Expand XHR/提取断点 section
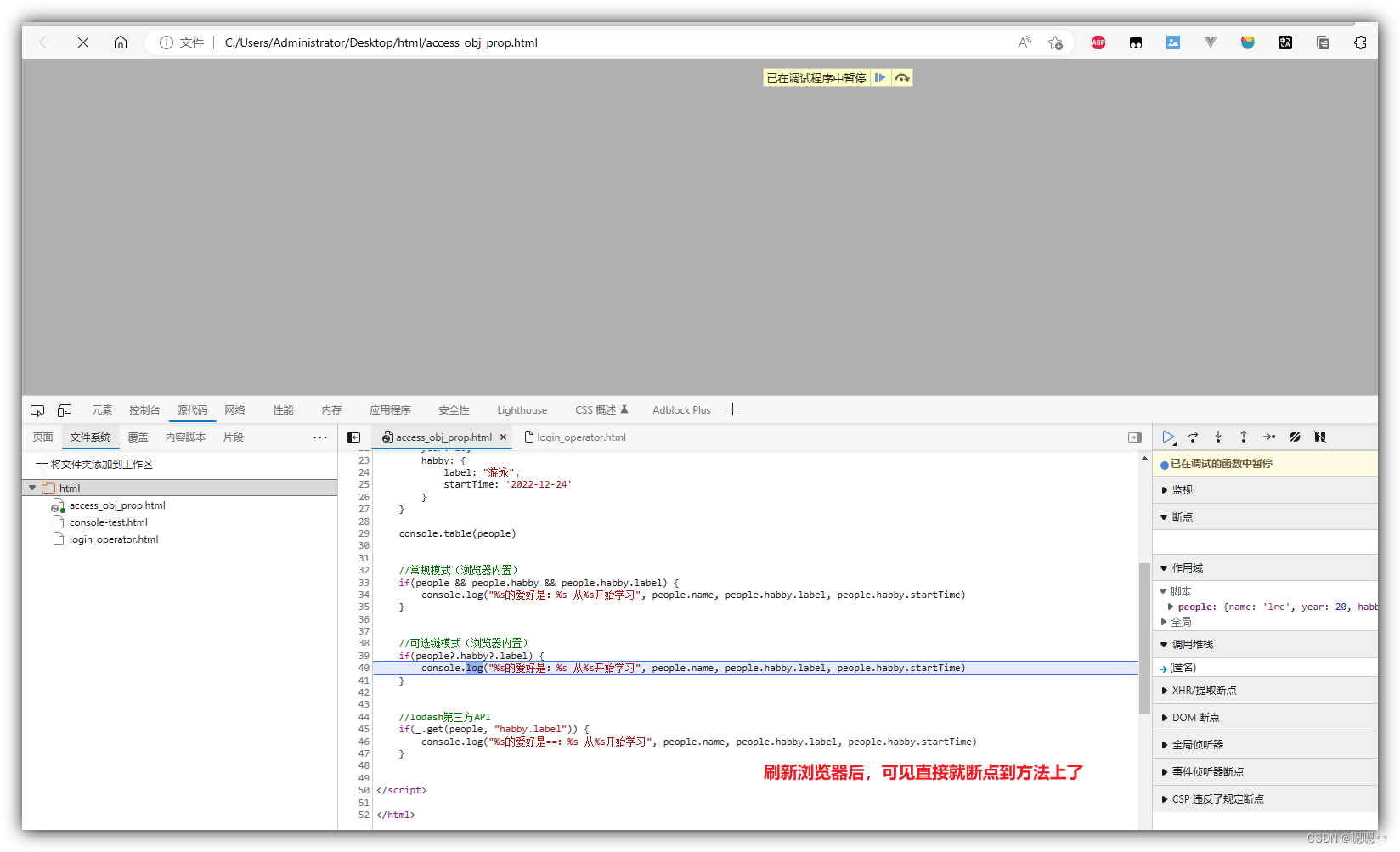 (1265, 691)
